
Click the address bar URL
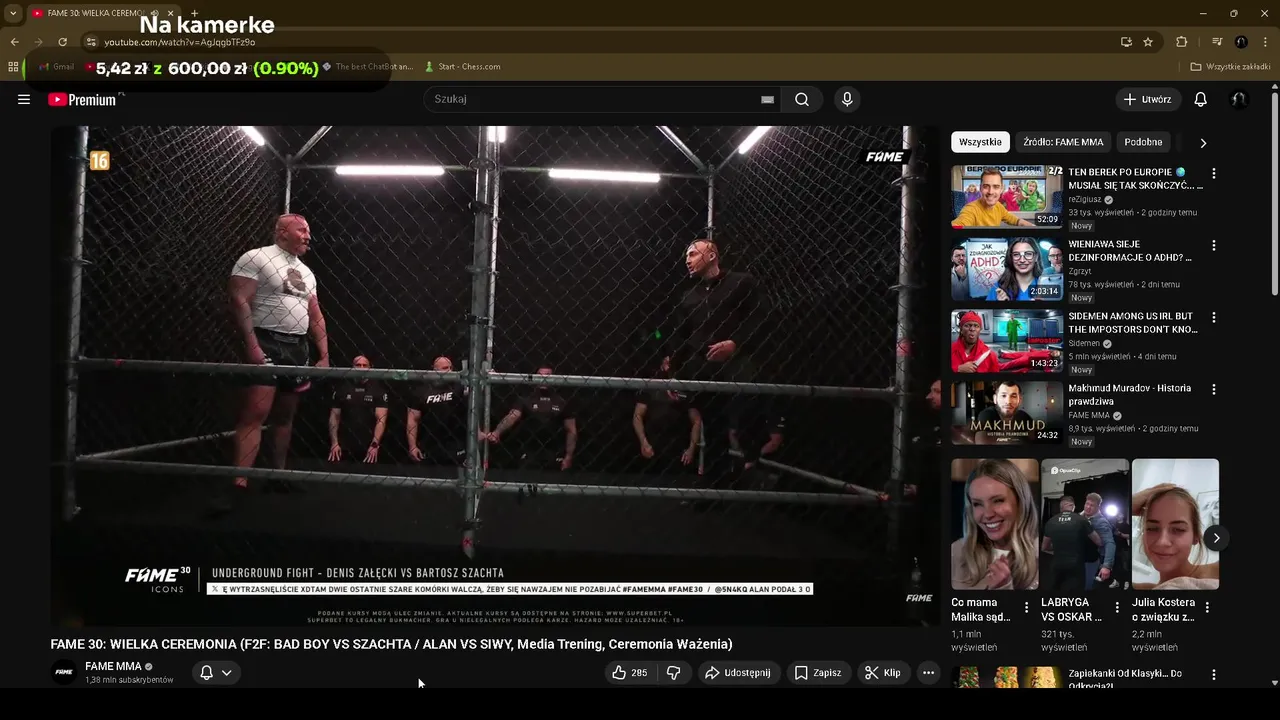[x=180, y=42]
